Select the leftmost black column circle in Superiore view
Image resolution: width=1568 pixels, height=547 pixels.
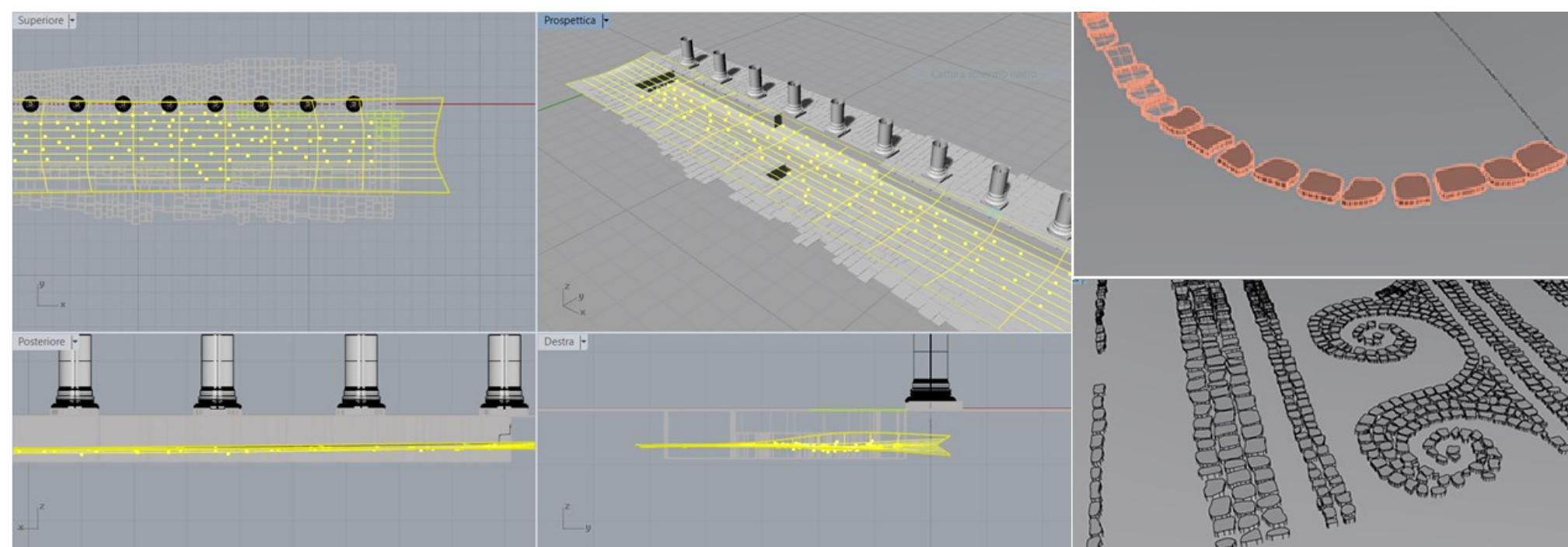(x=30, y=103)
